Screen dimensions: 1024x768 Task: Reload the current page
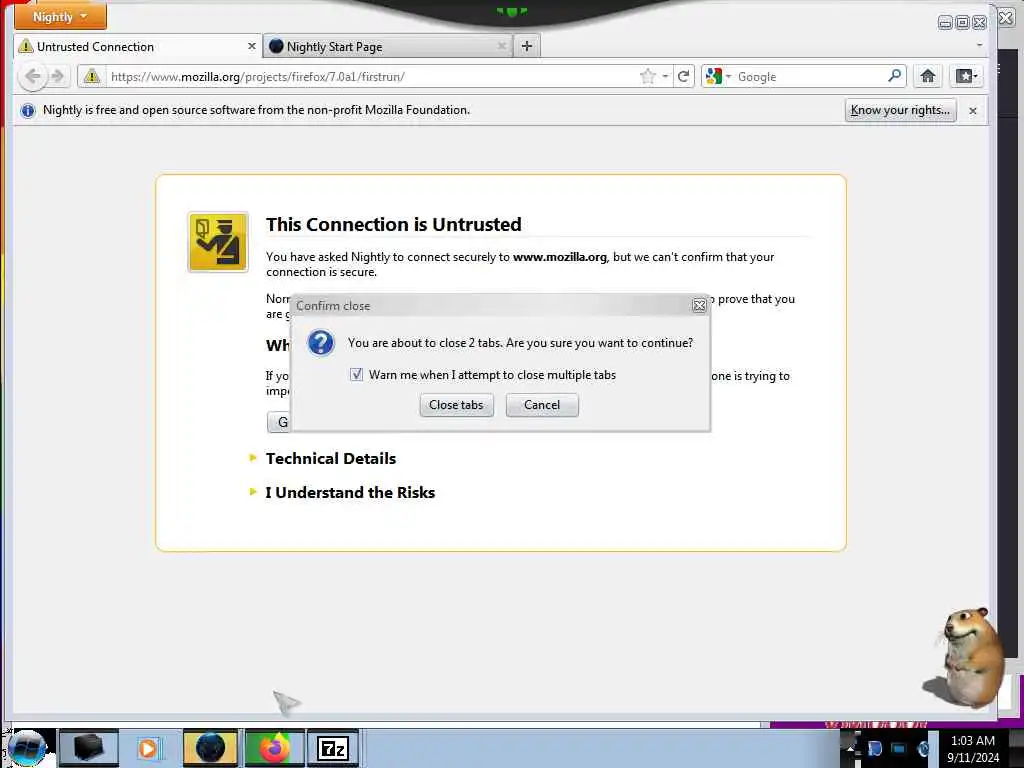683,76
